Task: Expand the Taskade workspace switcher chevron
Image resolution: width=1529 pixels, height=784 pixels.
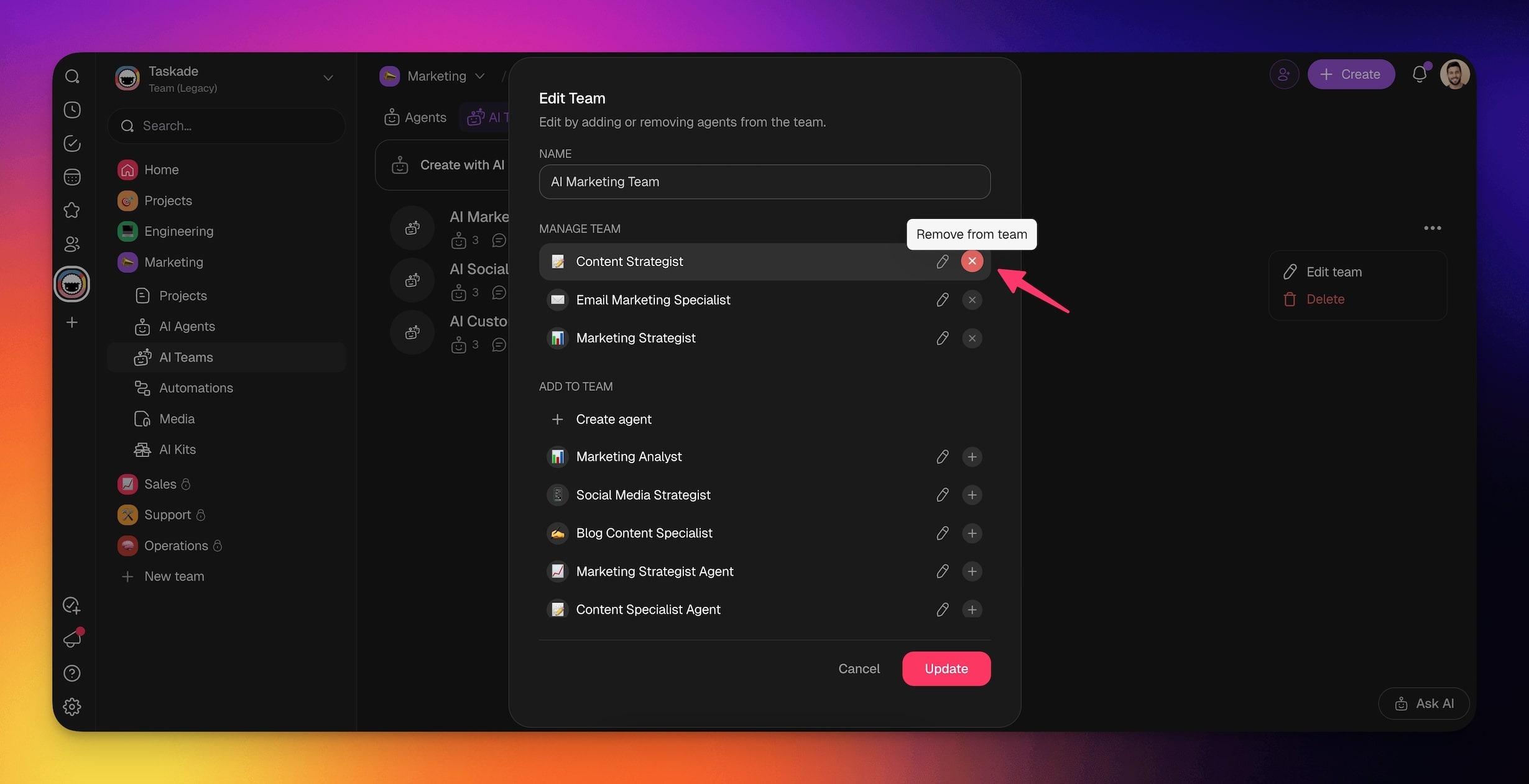Action: pyautogui.click(x=328, y=78)
